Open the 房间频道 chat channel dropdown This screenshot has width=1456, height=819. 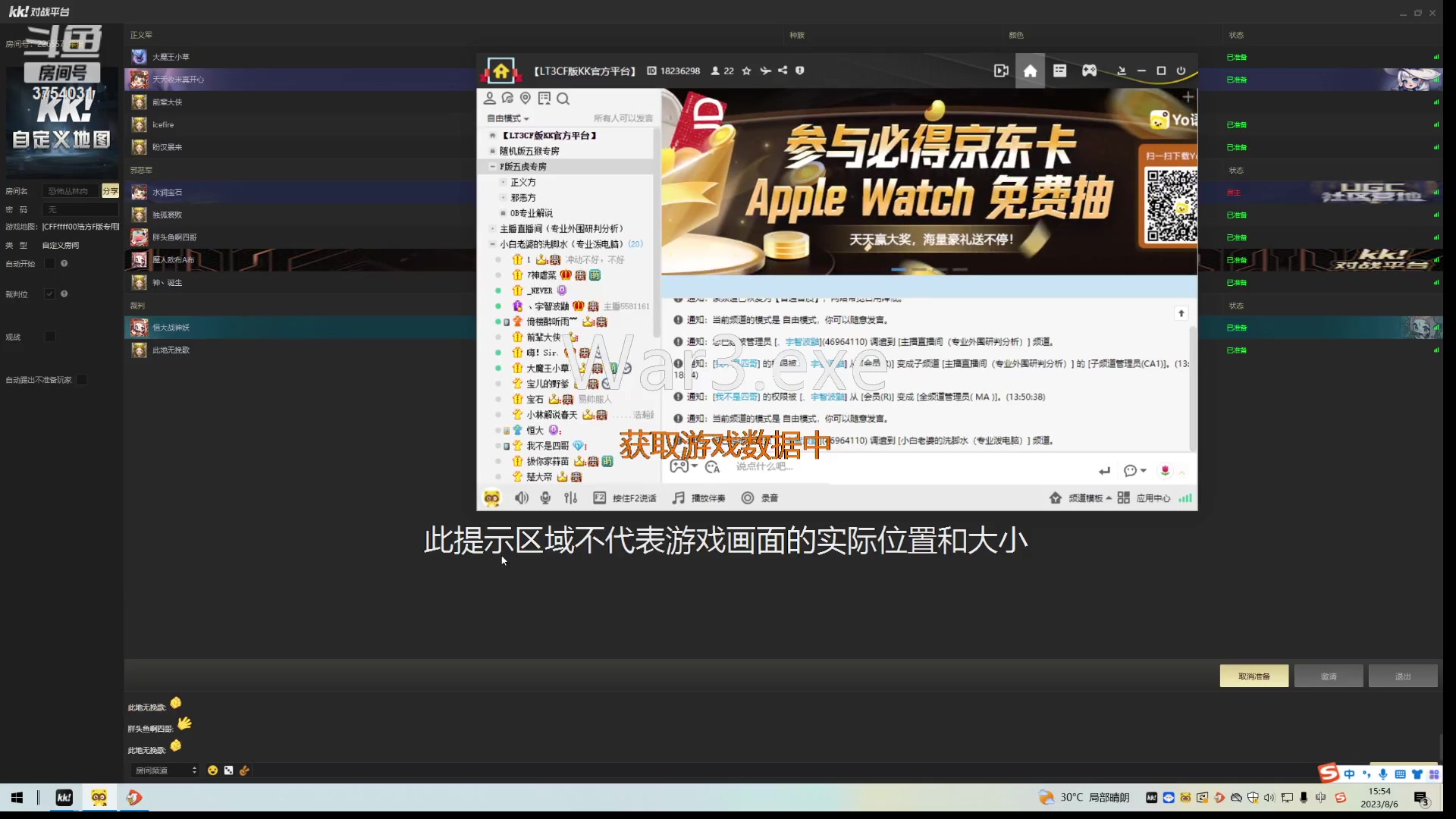tap(165, 770)
